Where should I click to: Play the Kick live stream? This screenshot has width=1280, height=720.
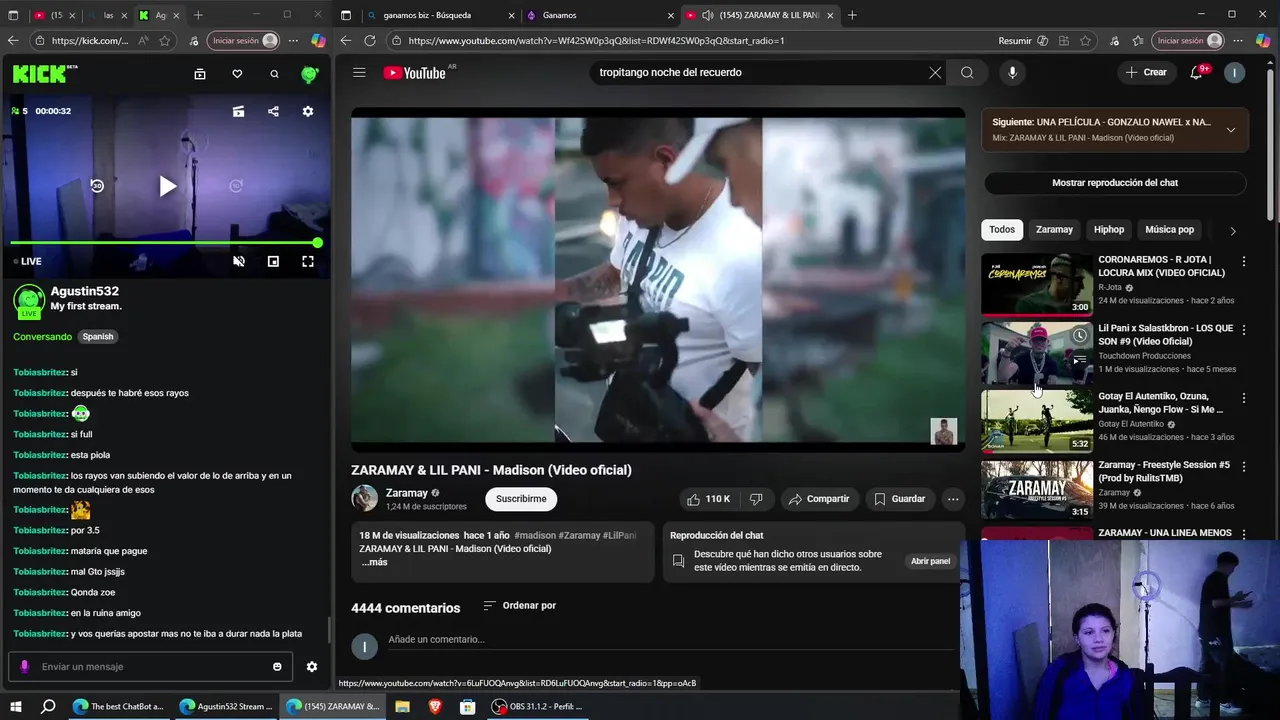(x=167, y=186)
